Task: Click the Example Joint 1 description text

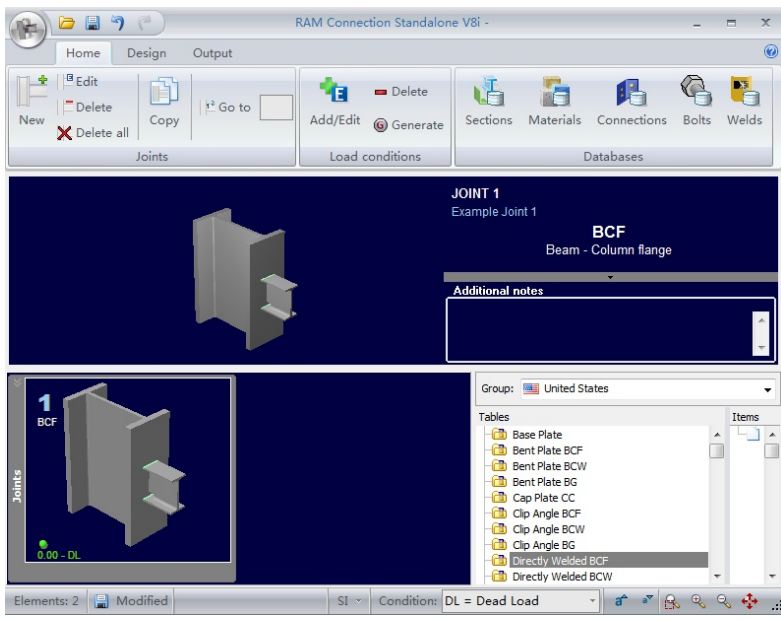Action: click(494, 212)
